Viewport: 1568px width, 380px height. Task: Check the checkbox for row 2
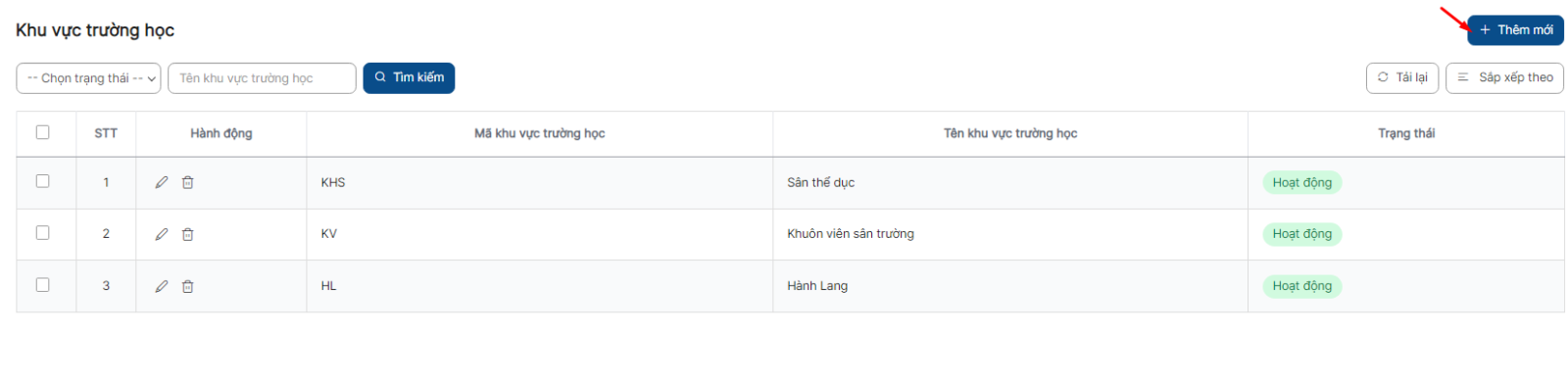[x=42, y=233]
